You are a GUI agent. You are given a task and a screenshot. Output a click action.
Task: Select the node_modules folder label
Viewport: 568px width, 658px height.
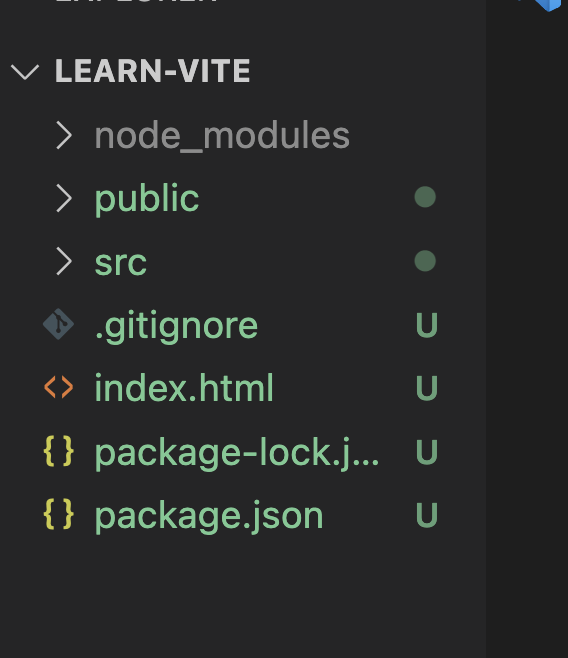tap(222, 136)
